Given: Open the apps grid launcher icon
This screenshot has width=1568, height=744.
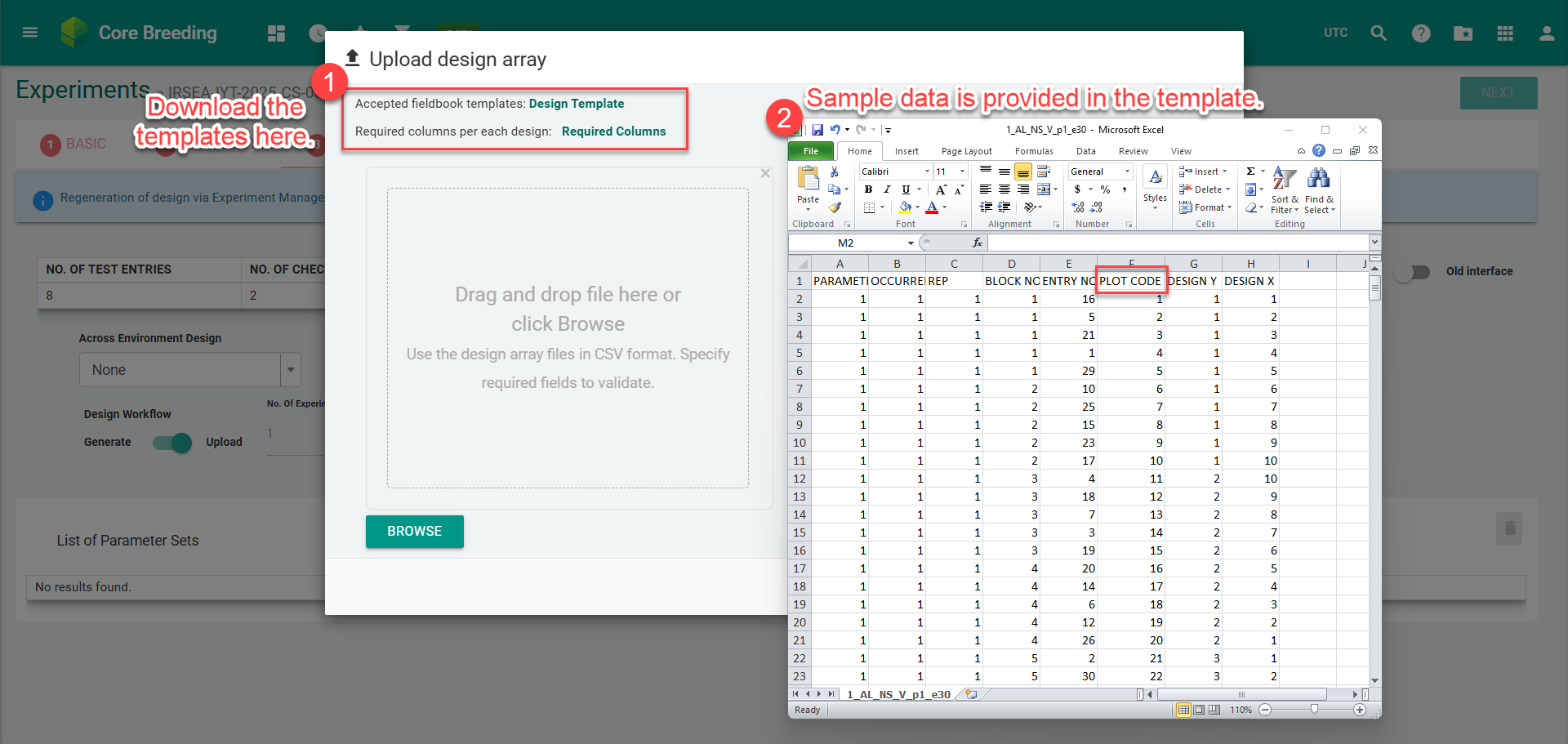Looking at the screenshot, I should (1505, 33).
